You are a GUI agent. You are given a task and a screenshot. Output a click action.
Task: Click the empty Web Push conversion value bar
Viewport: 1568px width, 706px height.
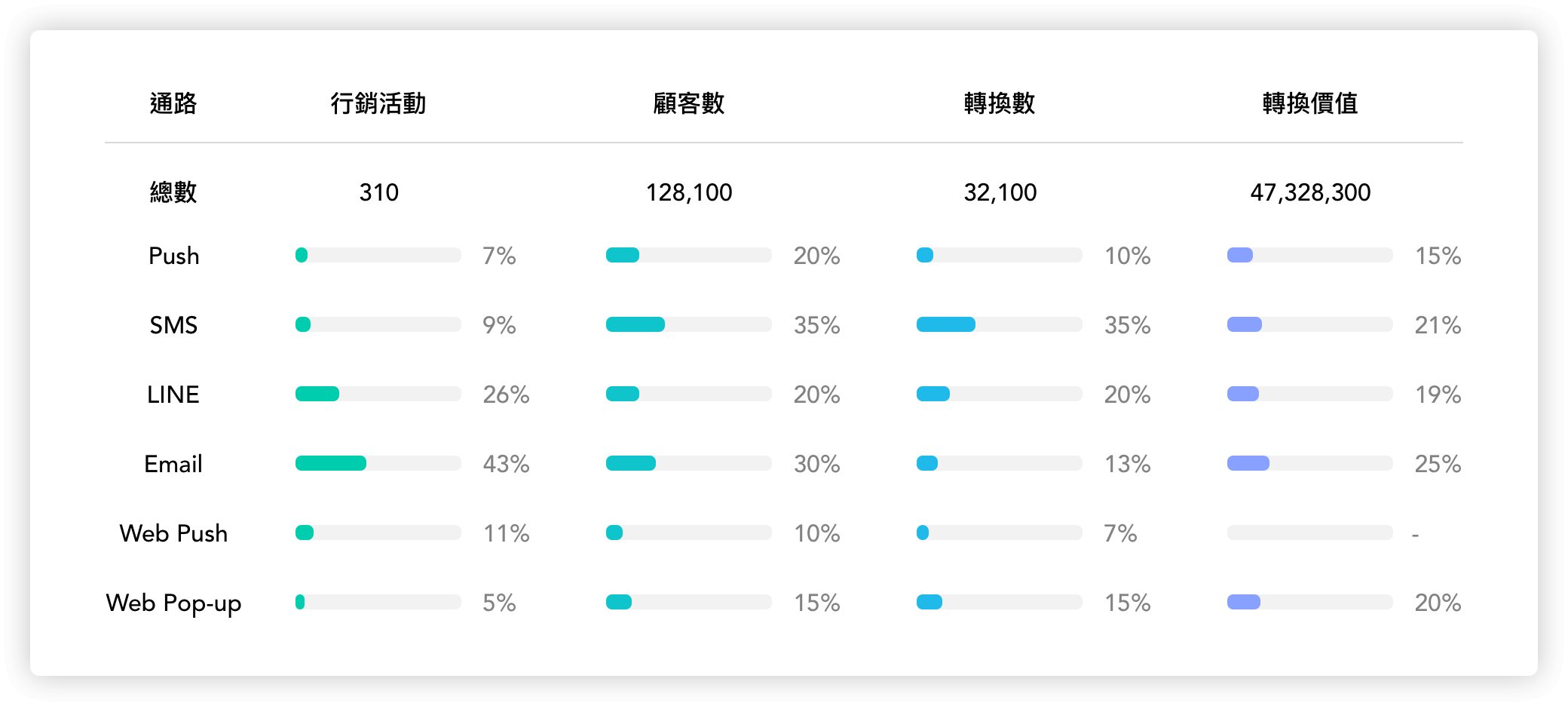pyautogui.click(x=1309, y=533)
